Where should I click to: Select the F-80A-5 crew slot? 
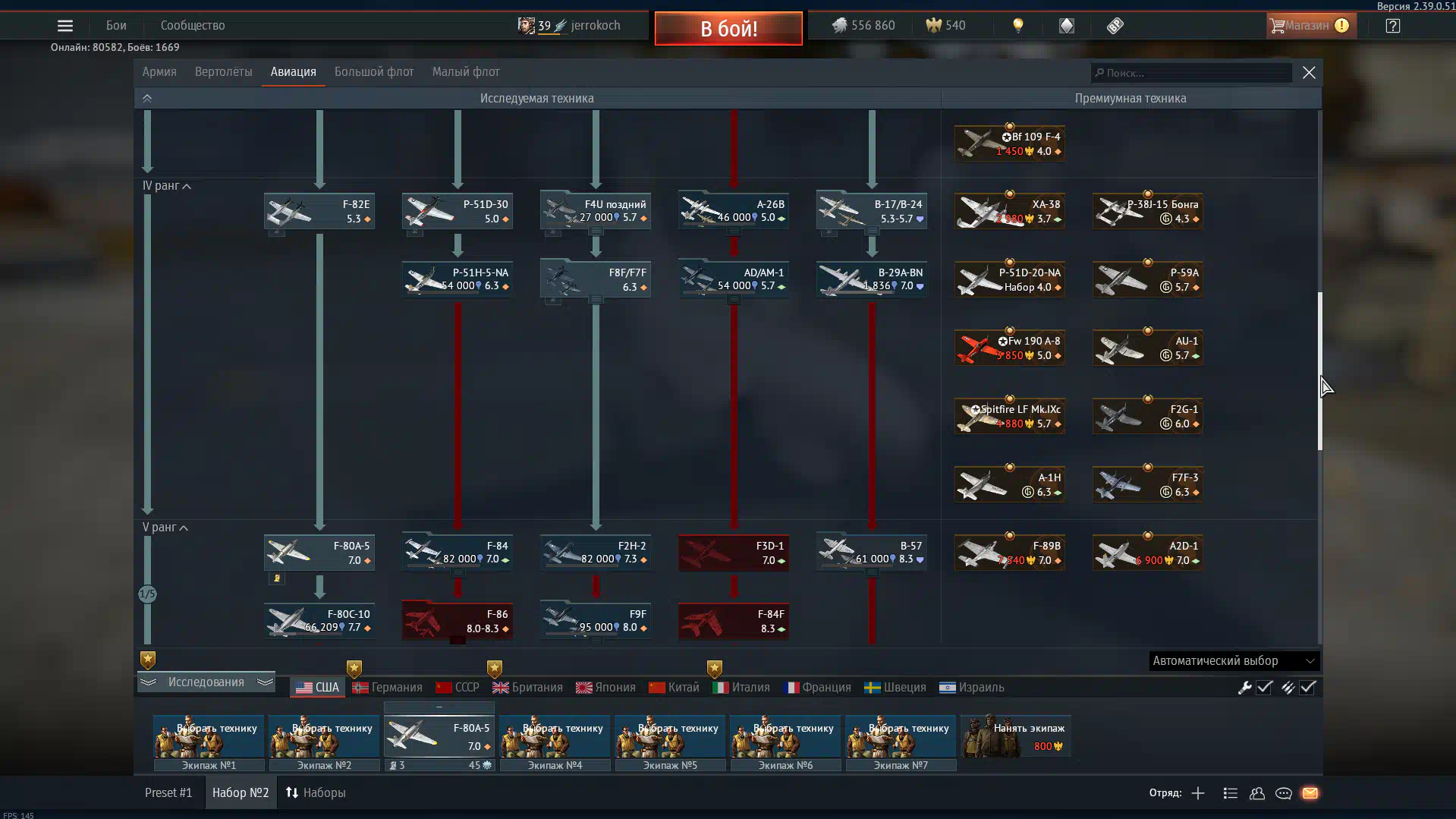click(x=439, y=736)
